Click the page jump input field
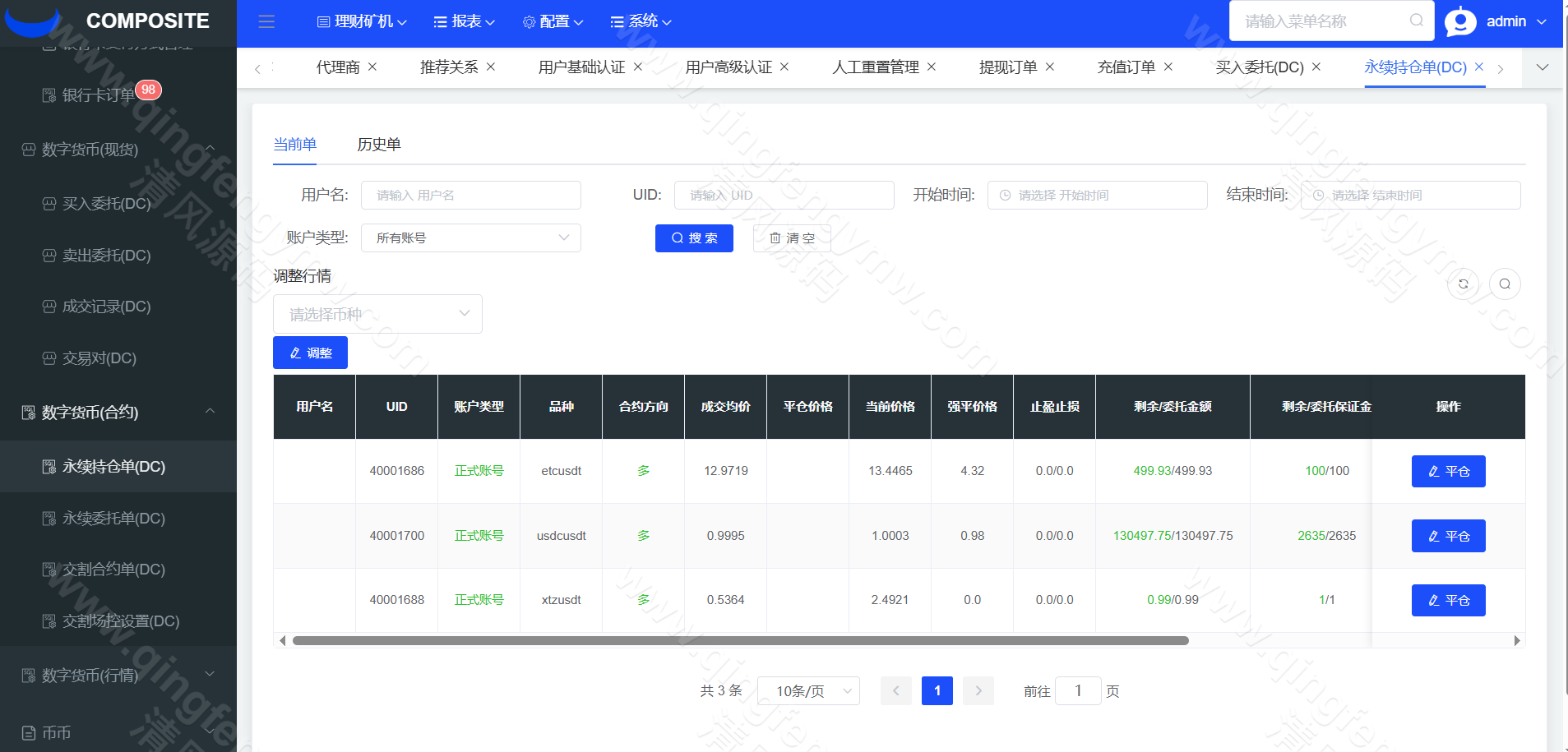 (x=1078, y=690)
